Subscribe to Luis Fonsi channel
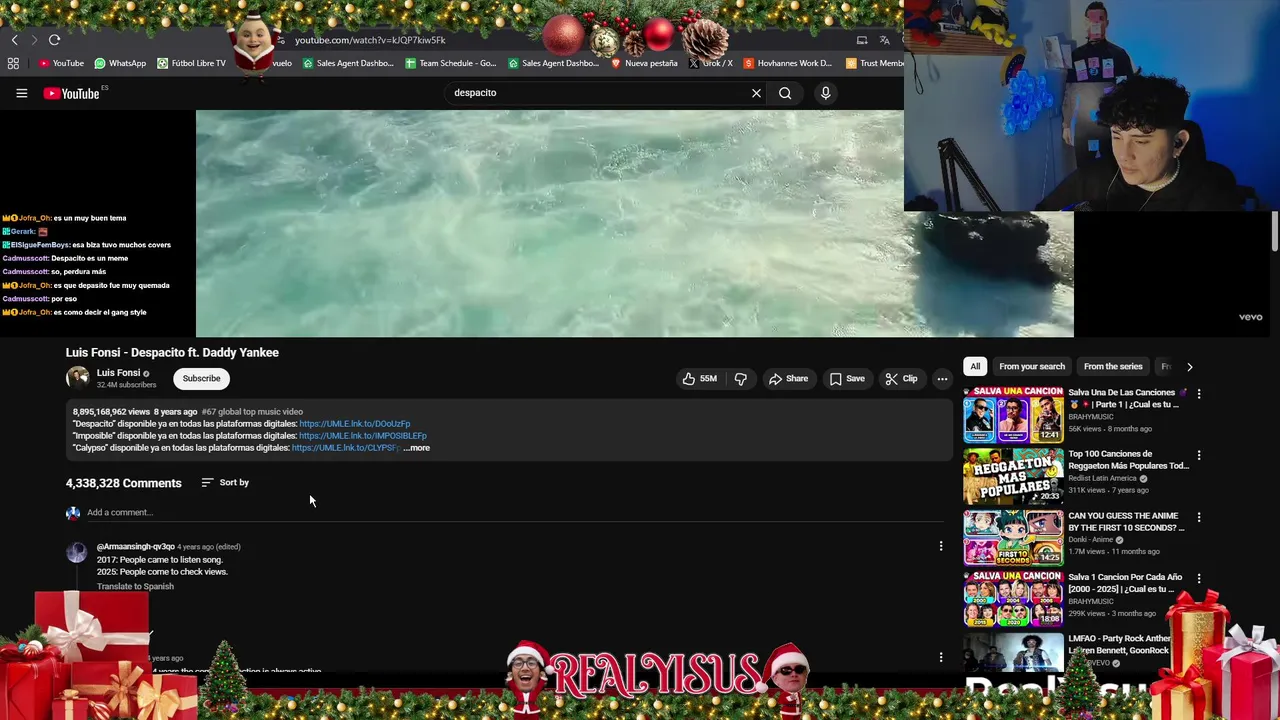 [201, 378]
